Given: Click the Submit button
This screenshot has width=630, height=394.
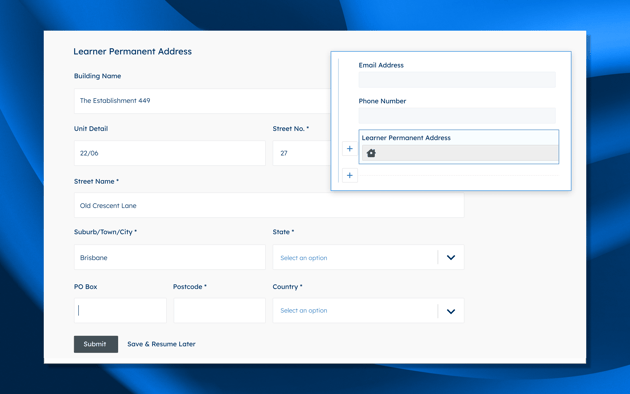Looking at the screenshot, I should 96,344.
